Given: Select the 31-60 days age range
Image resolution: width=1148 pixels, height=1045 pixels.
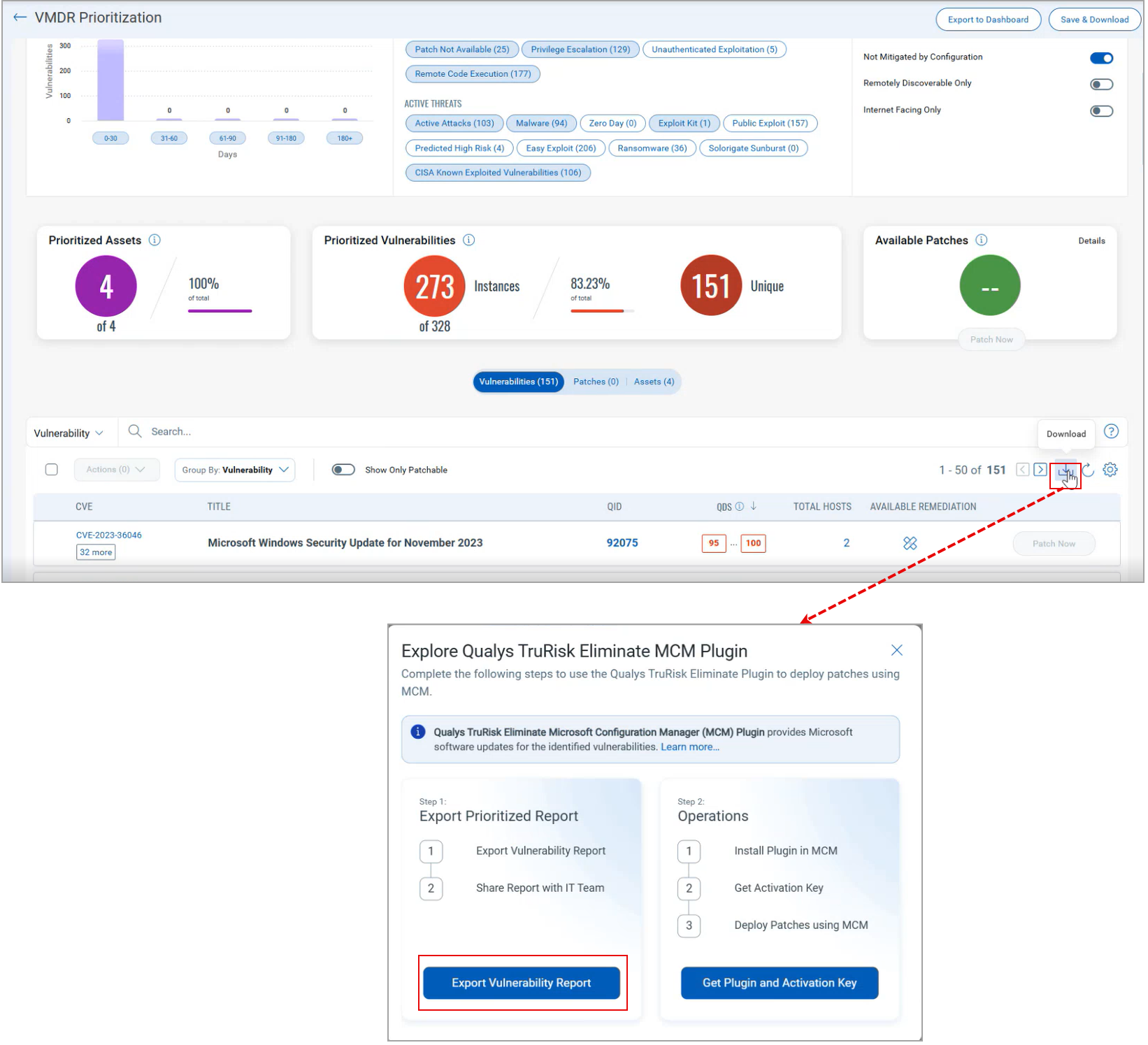Looking at the screenshot, I should [x=169, y=138].
